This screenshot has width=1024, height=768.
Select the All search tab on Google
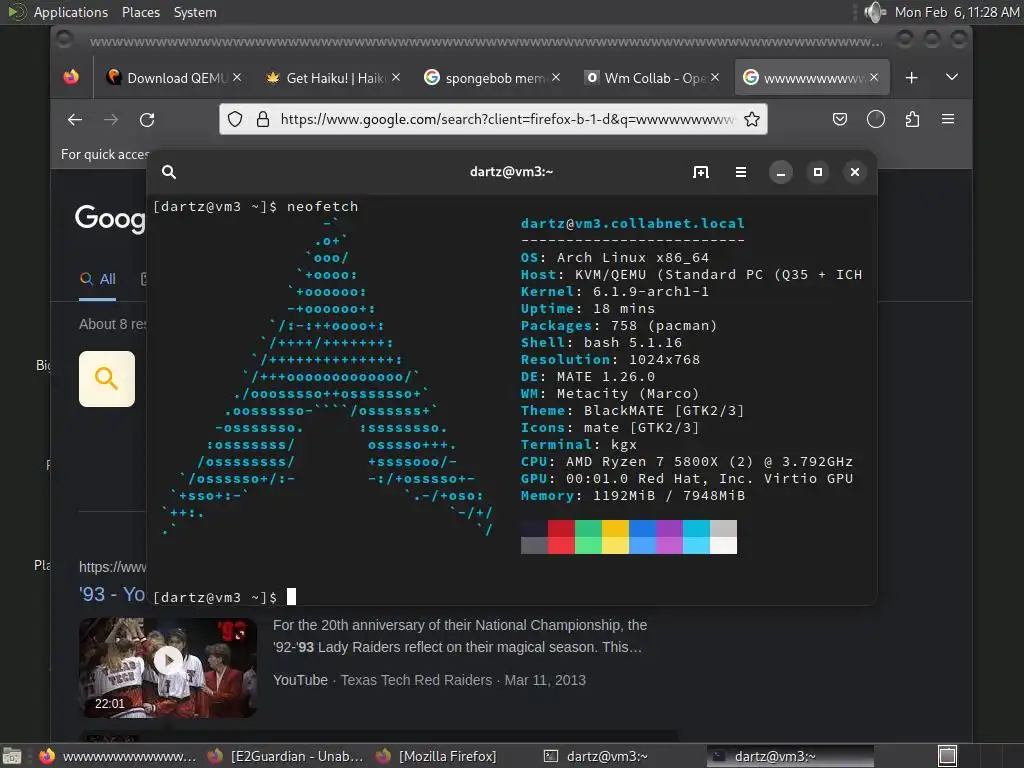(98, 280)
